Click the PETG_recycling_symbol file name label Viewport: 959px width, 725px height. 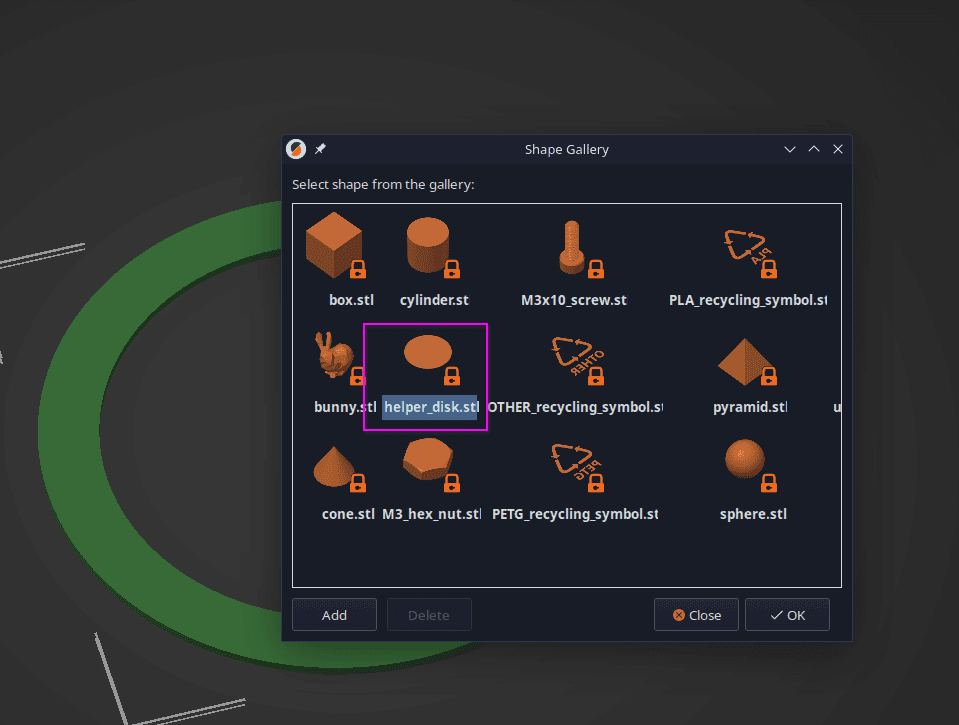tap(575, 514)
